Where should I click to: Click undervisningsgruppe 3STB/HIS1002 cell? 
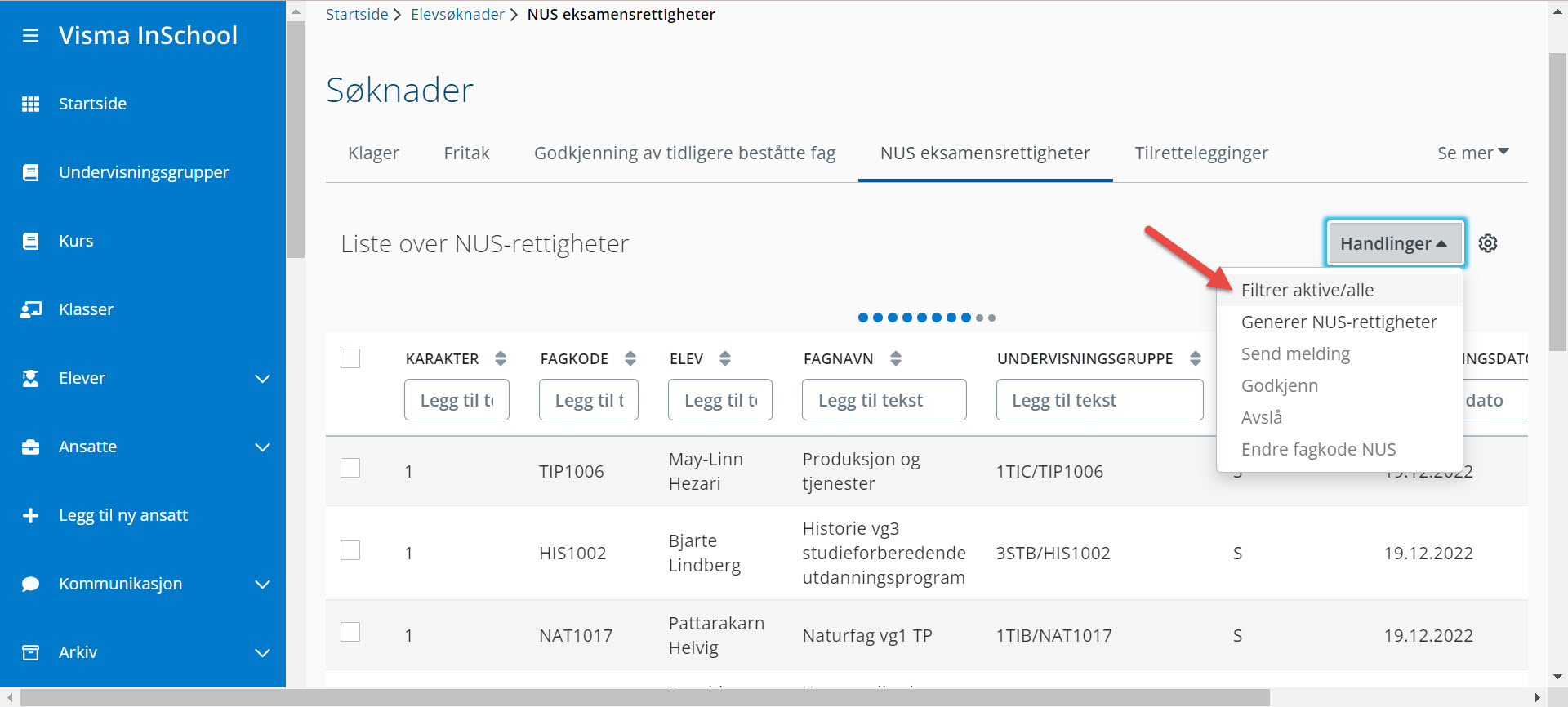point(1053,553)
